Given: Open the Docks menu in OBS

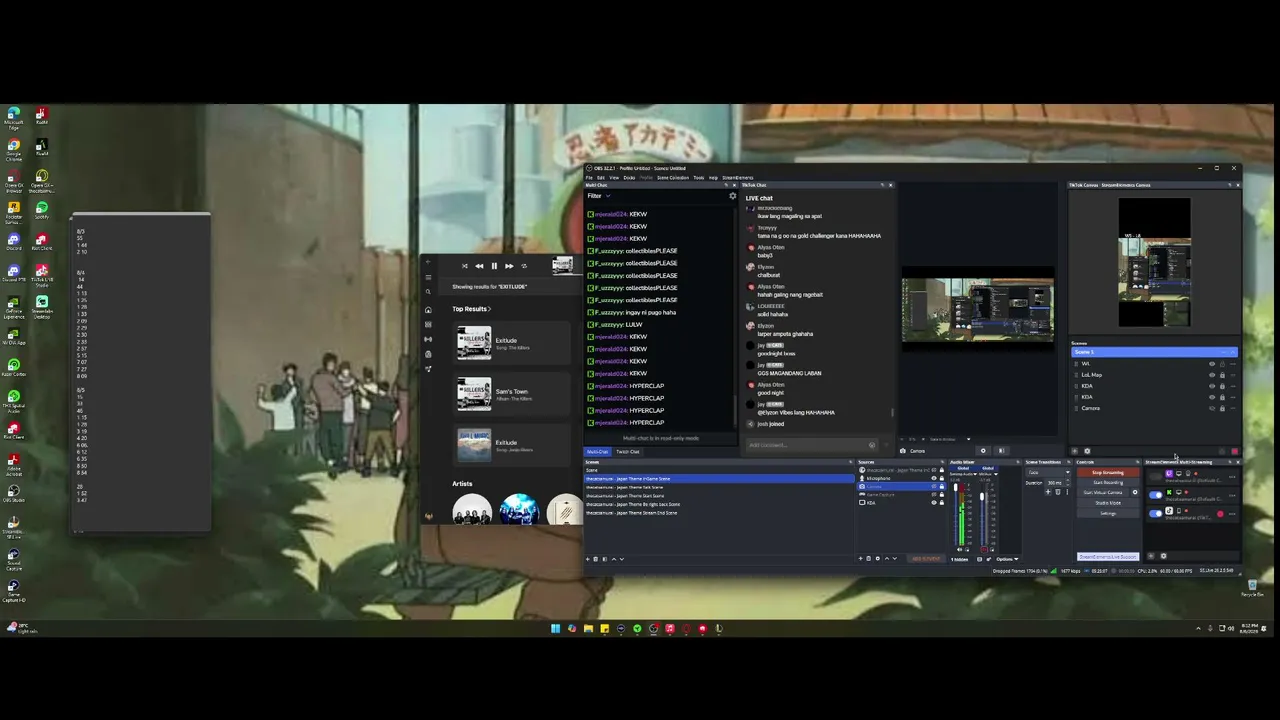Looking at the screenshot, I should coord(630,178).
